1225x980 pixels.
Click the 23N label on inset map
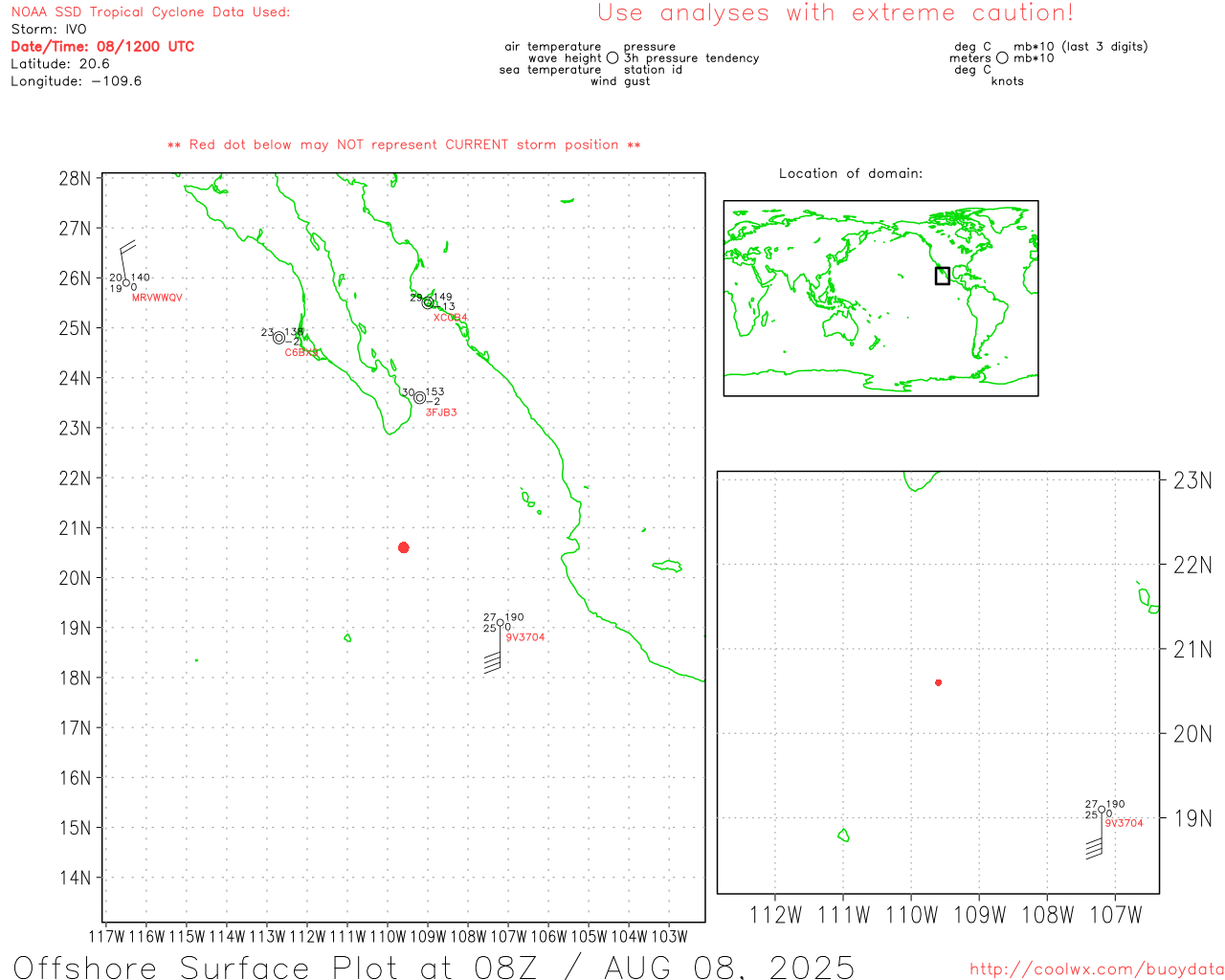coord(1192,480)
